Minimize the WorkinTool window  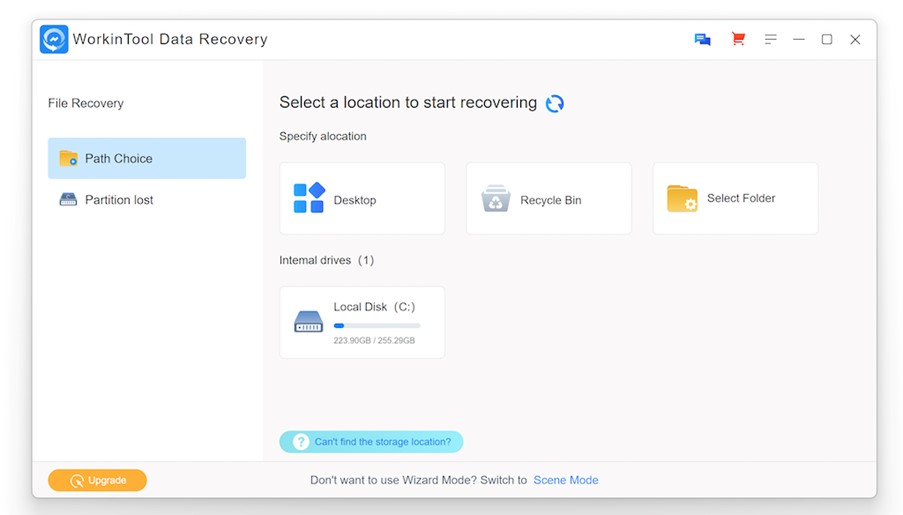click(798, 39)
